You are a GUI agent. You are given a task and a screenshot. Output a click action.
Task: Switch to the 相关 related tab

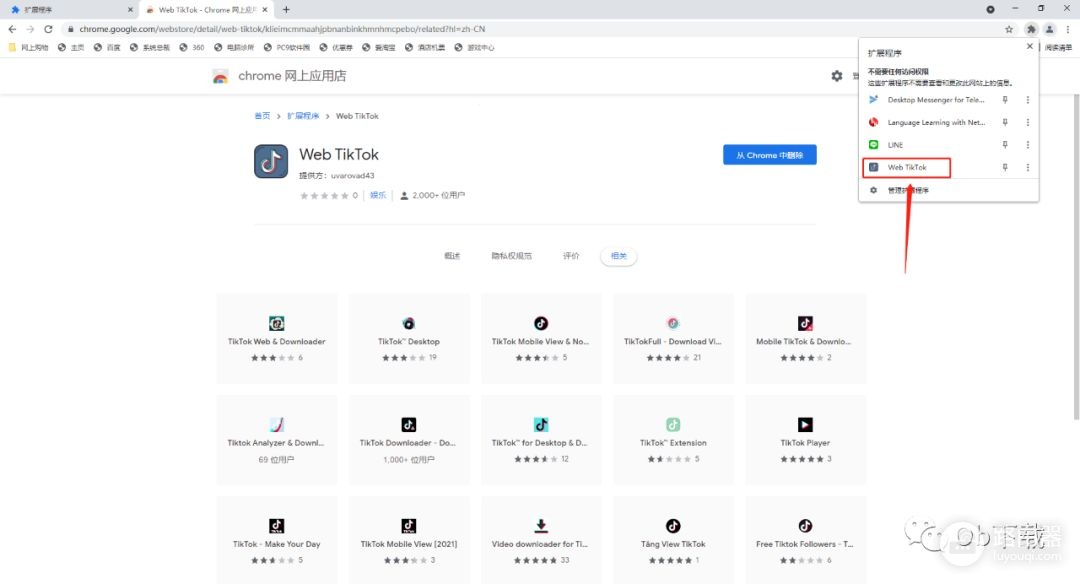pyautogui.click(x=619, y=256)
